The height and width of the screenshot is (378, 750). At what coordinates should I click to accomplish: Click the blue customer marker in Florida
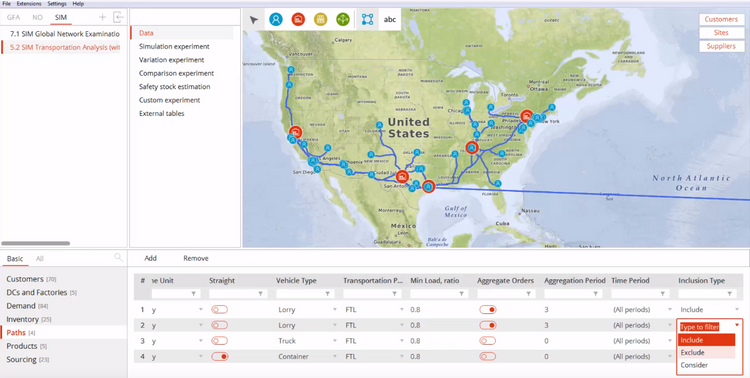(x=498, y=183)
